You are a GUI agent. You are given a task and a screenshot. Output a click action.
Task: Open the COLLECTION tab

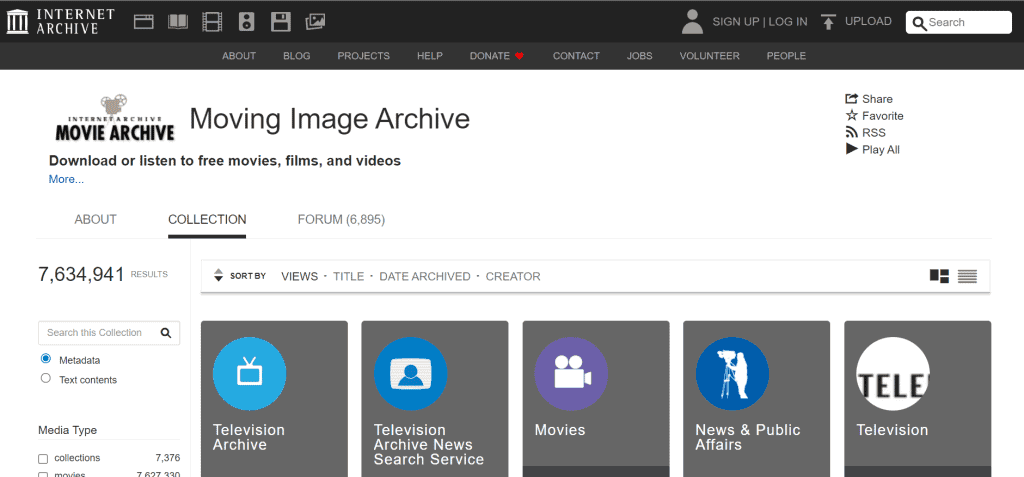[207, 220]
